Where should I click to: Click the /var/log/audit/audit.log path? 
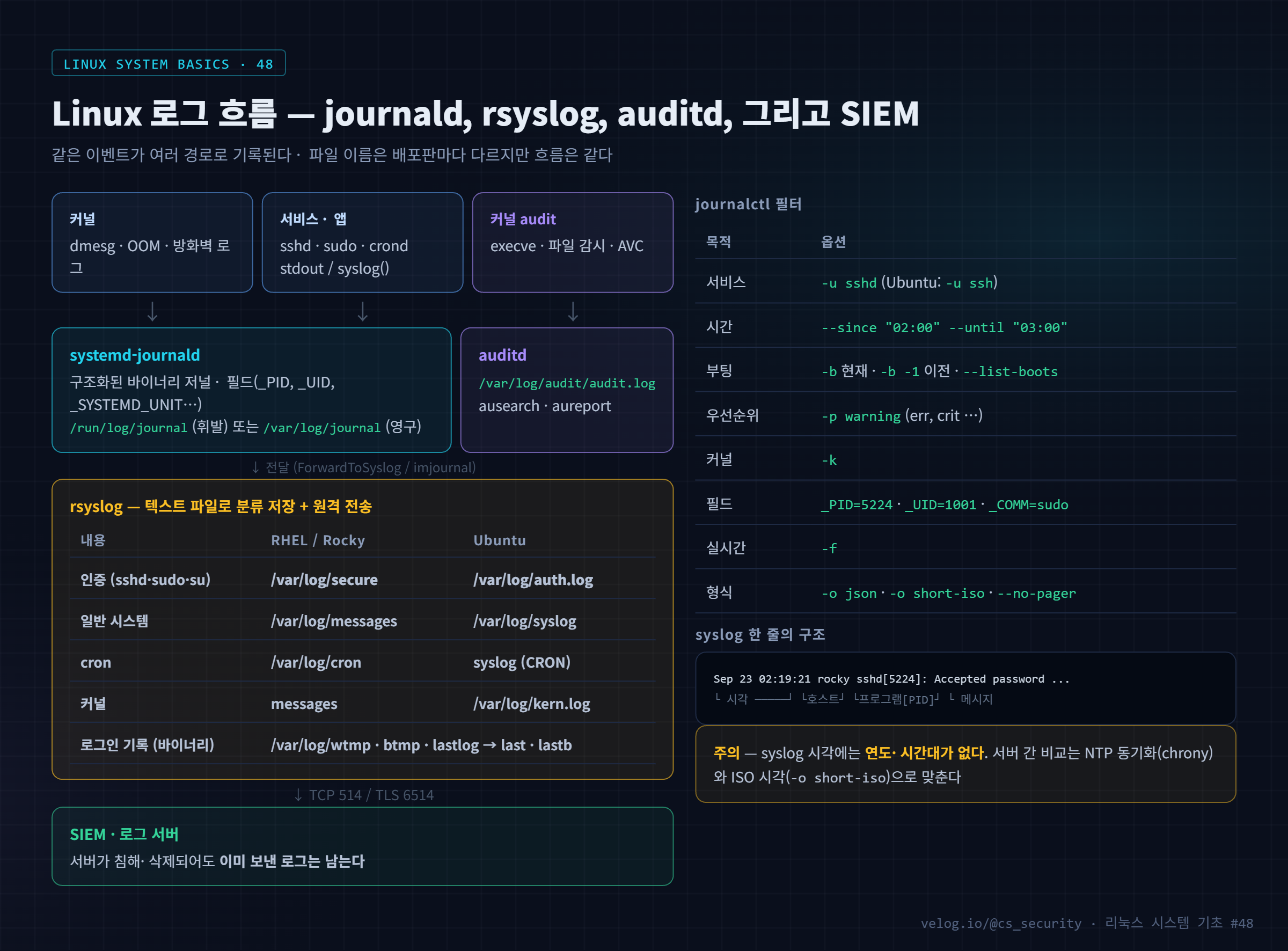tap(567, 383)
